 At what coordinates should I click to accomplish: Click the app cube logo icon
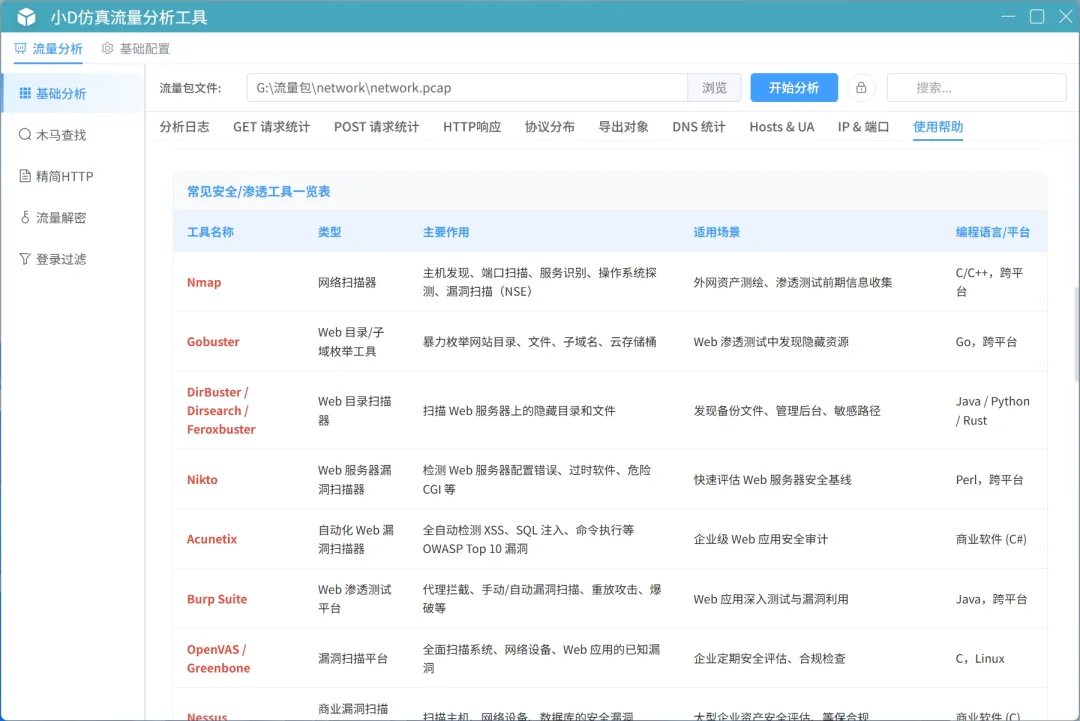(x=26, y=17)
